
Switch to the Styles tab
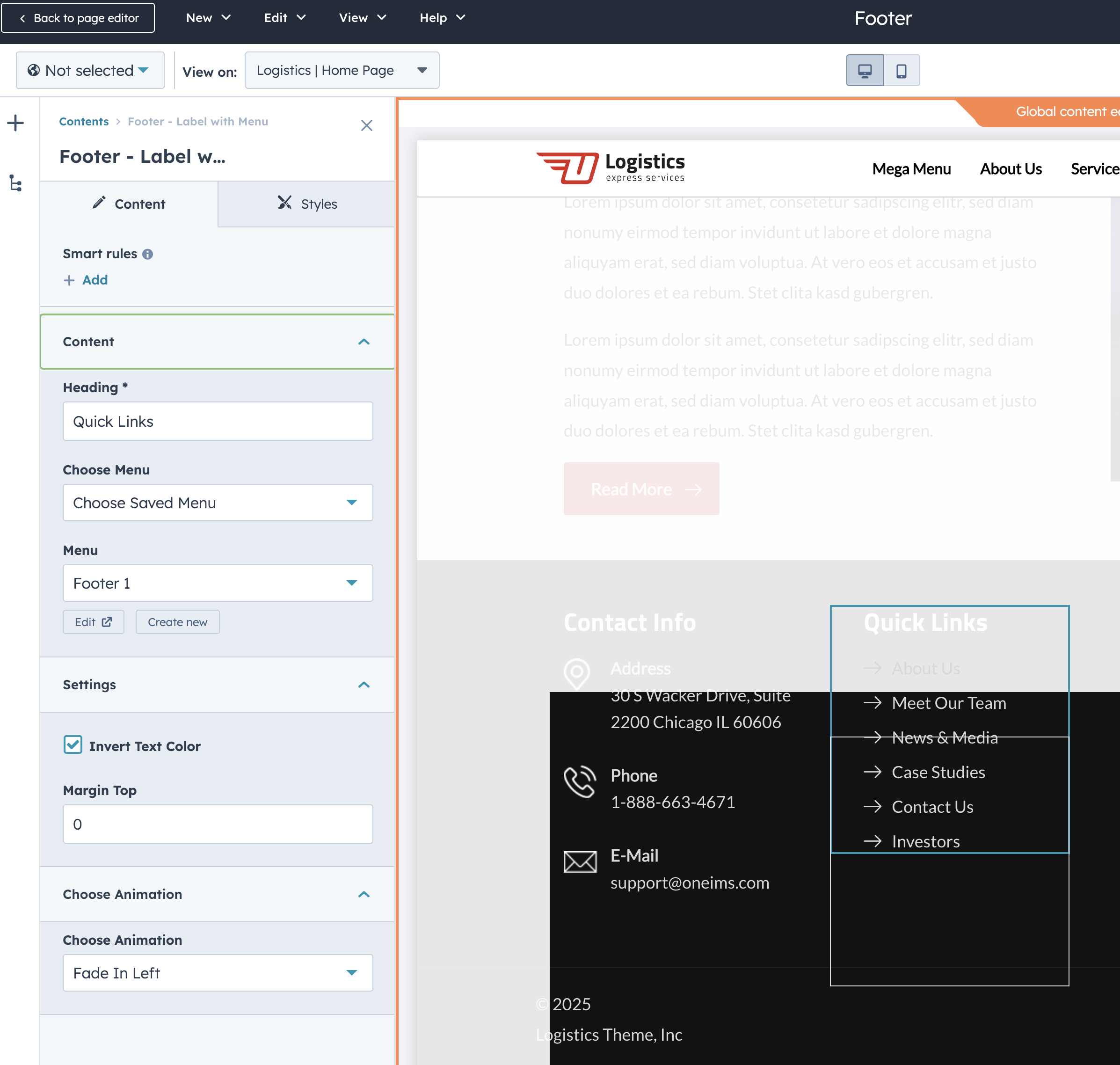[306, 204]
